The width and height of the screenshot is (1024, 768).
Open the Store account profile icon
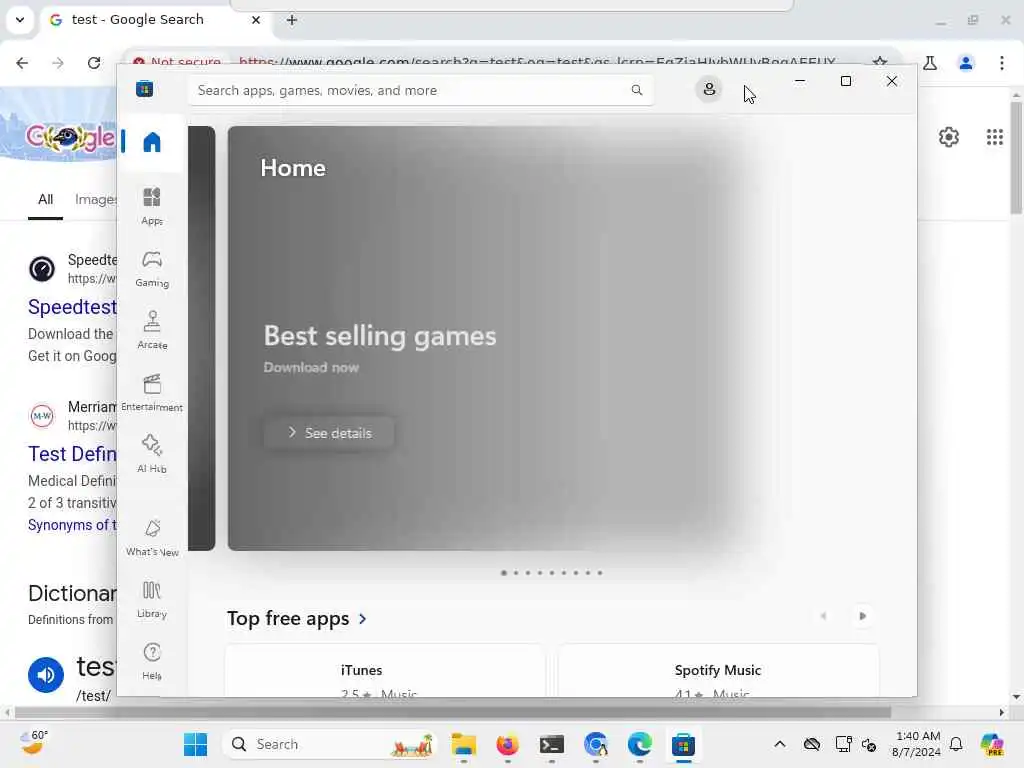709,89
